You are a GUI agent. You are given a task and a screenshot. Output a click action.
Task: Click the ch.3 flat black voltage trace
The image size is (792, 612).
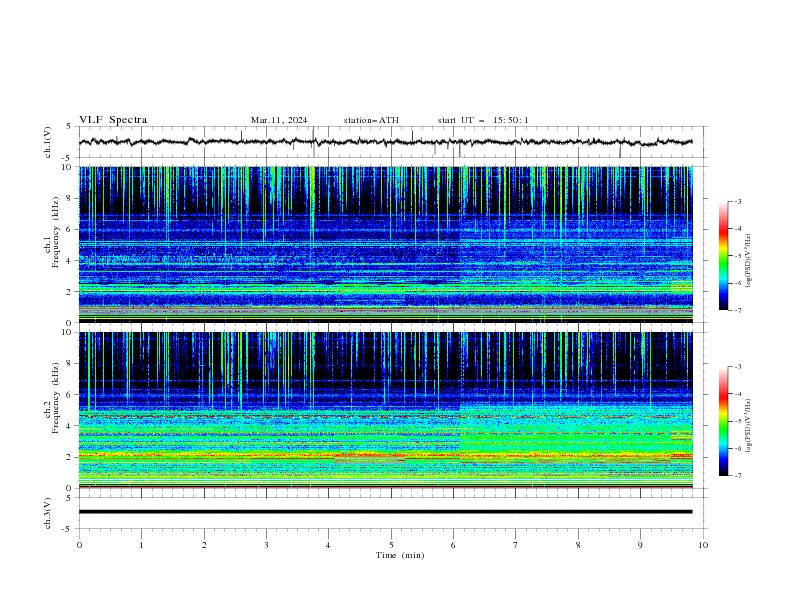385,512
